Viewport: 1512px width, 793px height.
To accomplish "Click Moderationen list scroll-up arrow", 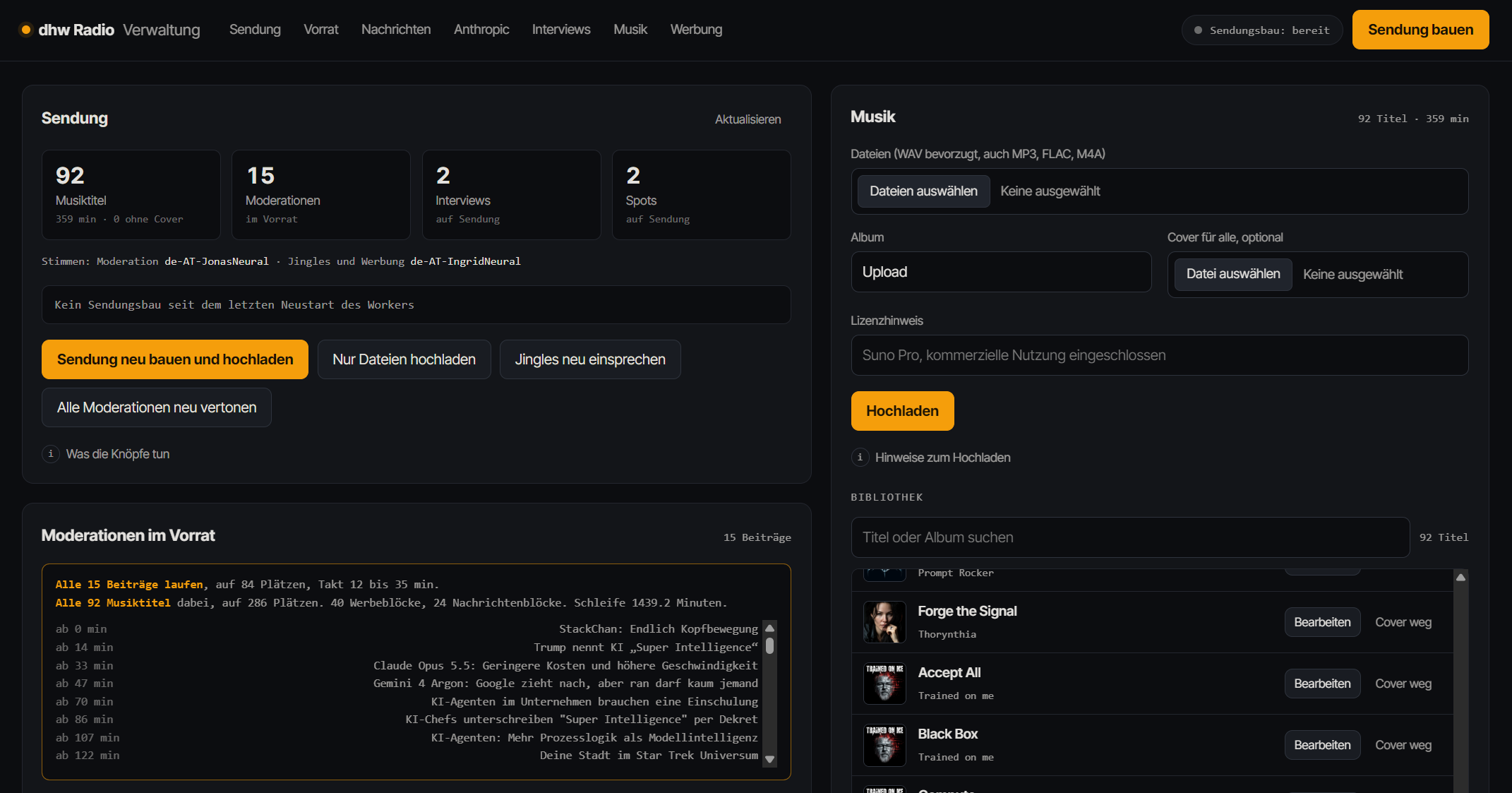I will [770, 628].
